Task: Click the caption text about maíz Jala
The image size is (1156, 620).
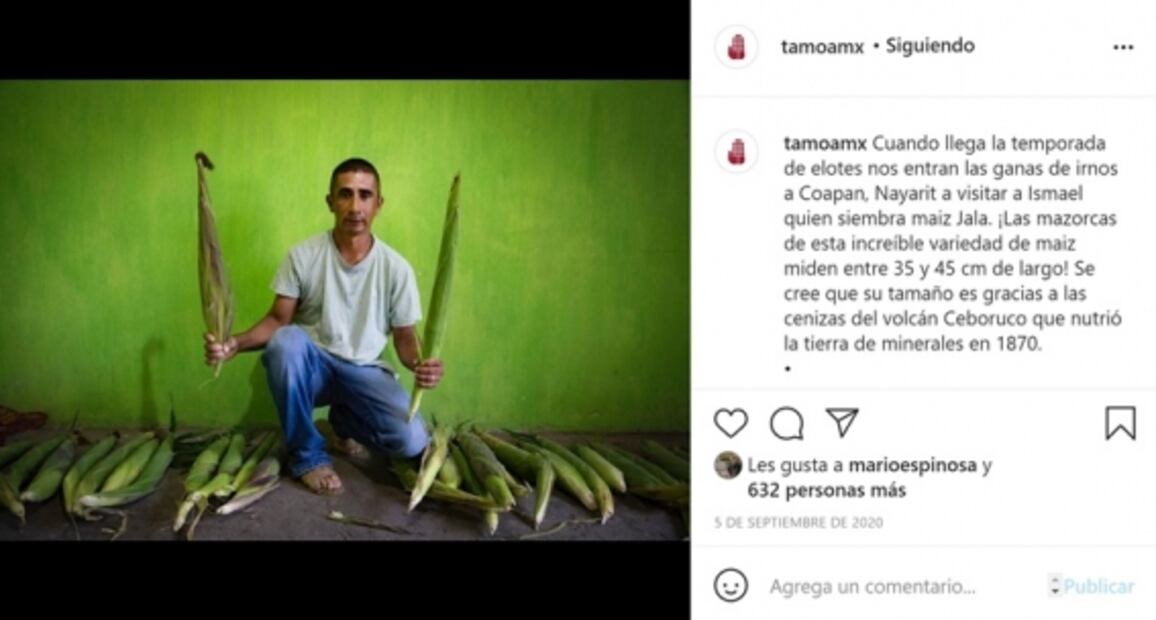Action: [953, 243]
